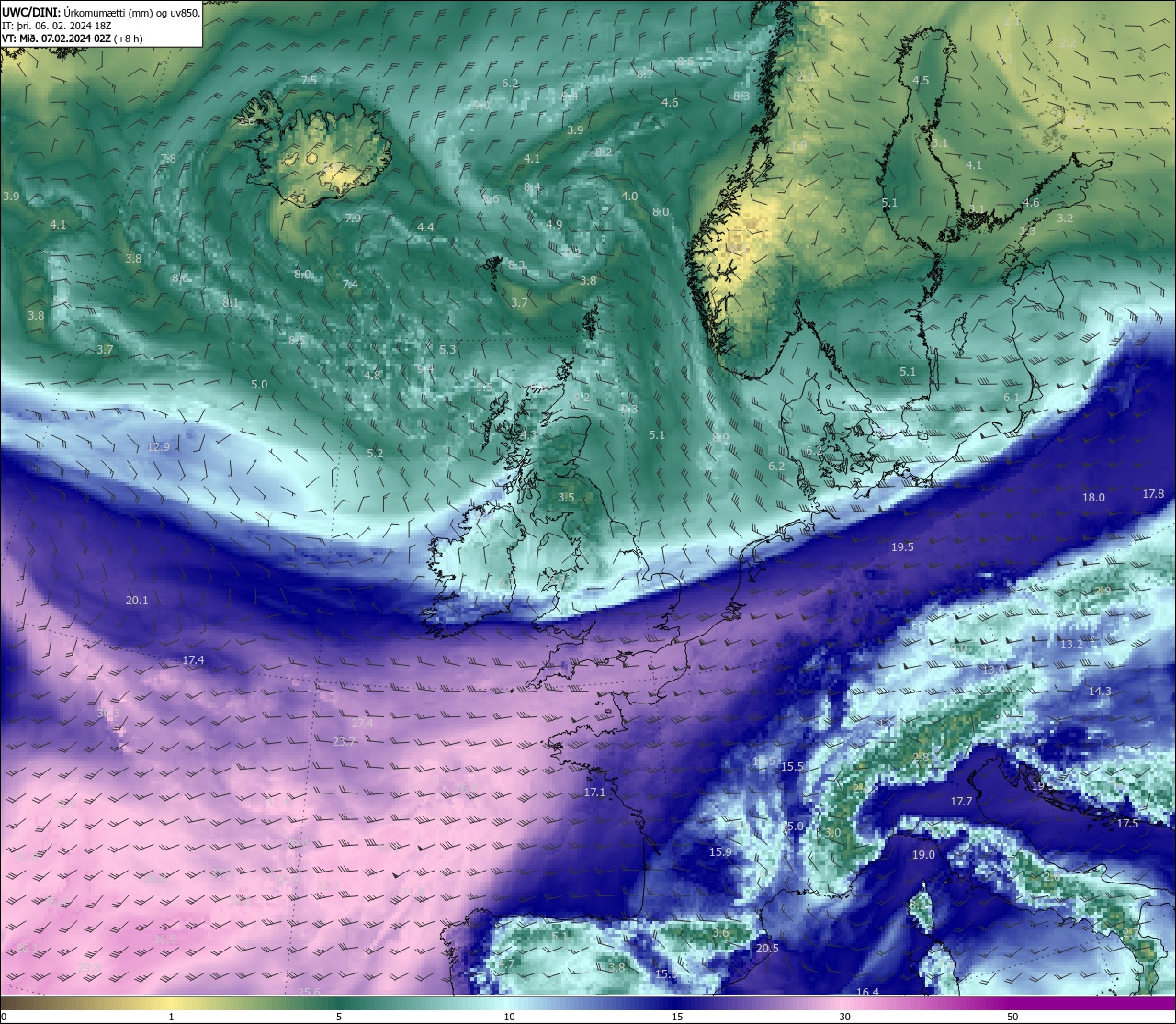This screenshot has height=1024, width=1176.
Task: Click the 5.3 value label
Action: coord(447,349)
